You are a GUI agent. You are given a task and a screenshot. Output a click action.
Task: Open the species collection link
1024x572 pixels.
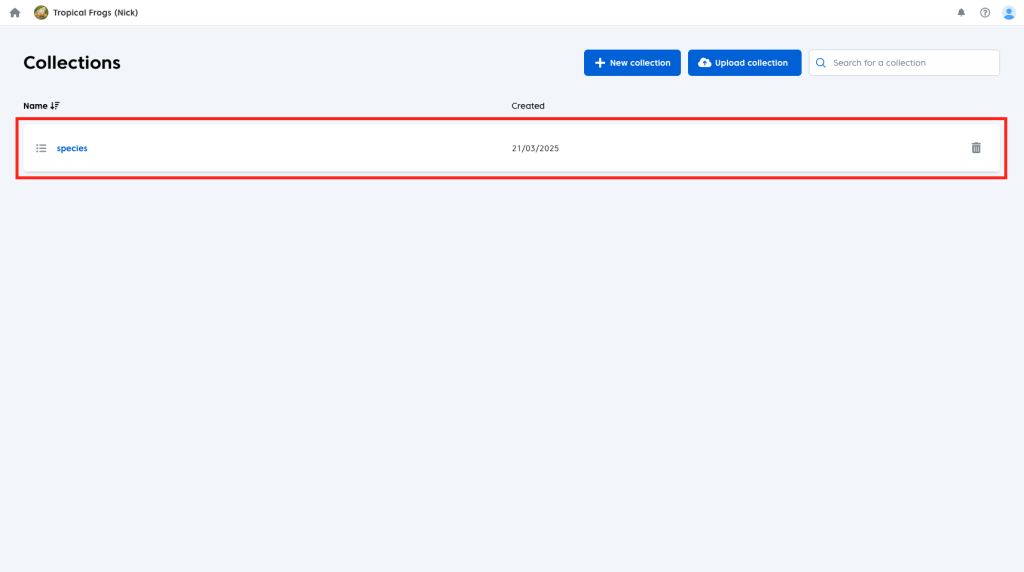tap(72, 148)
